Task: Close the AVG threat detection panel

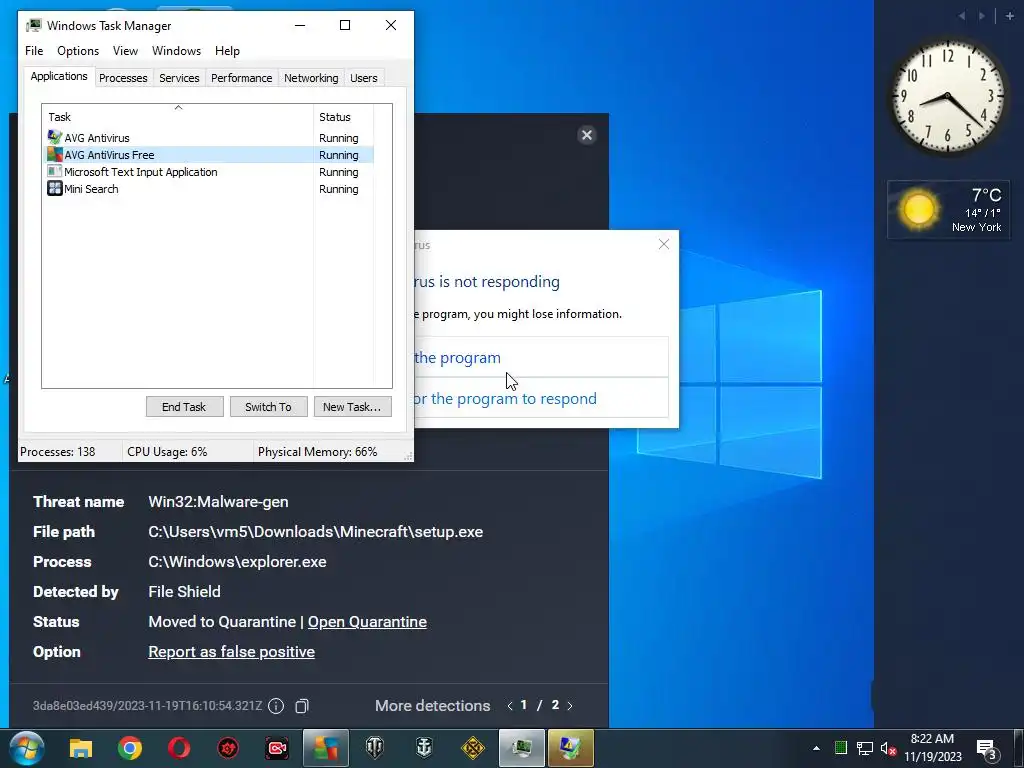Action: click(586, 135)
